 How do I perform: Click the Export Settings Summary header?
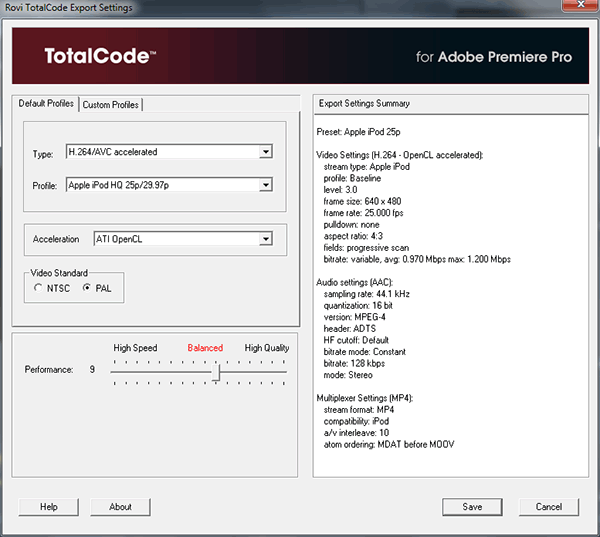tap(364, 104)
